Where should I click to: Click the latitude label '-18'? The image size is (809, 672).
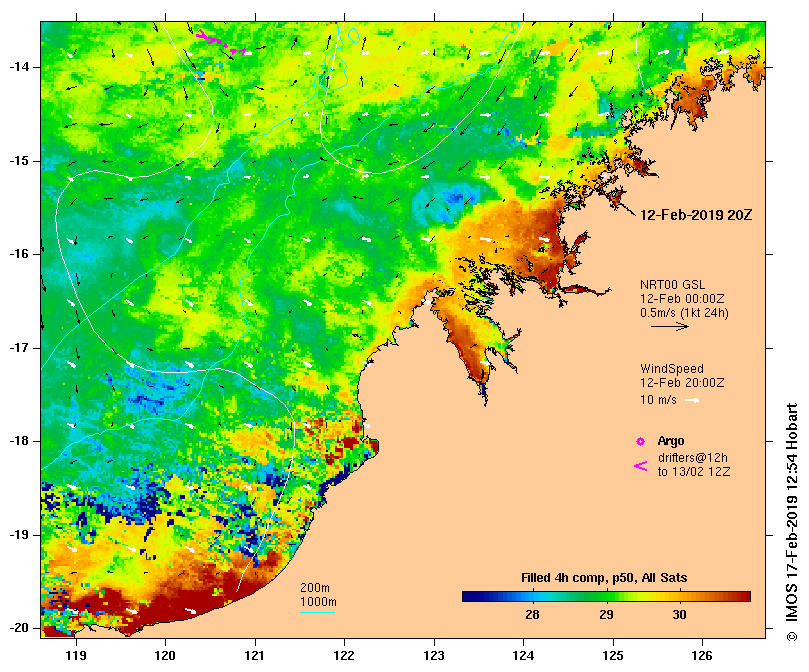[19, 441]
